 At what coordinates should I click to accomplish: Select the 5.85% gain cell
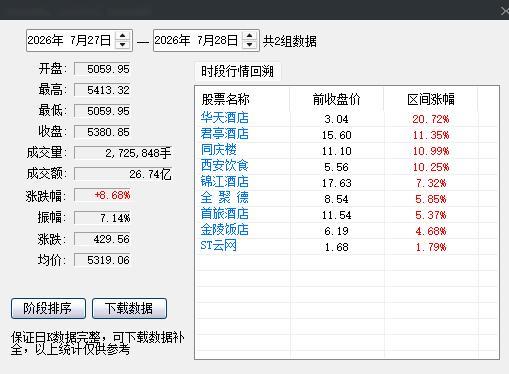[x=431, y=199]
